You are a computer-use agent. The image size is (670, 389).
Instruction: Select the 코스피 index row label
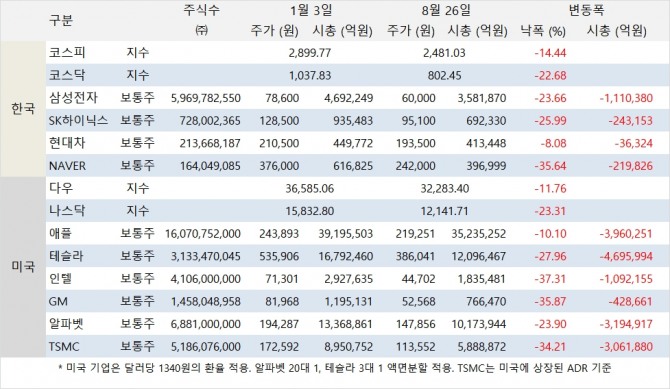pos(67,53)
